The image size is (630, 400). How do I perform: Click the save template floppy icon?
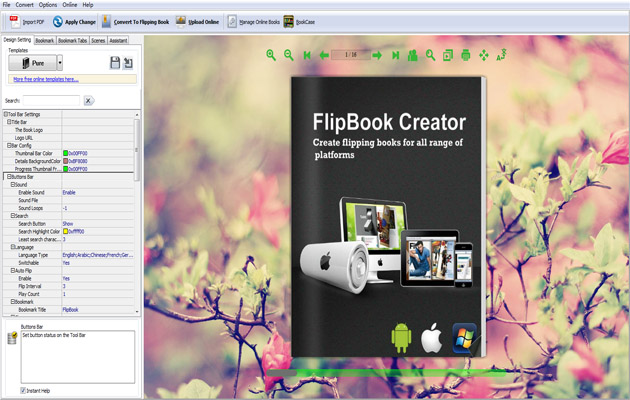(115, 63)
